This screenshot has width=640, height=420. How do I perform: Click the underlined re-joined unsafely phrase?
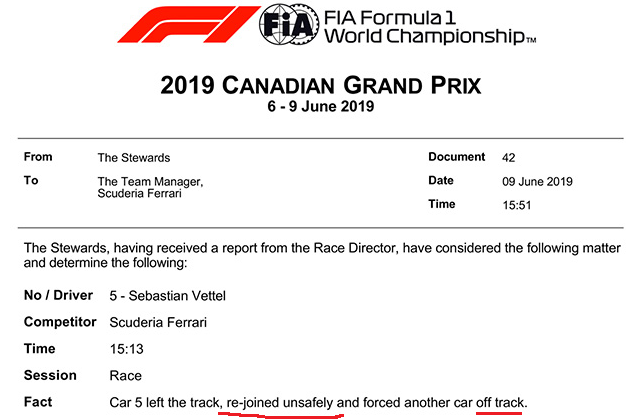(280, 403)
